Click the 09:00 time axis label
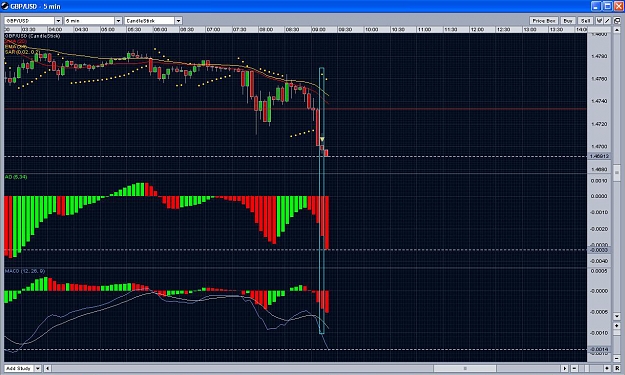Viewport: 625px width, 375px height. coord(318,29)
